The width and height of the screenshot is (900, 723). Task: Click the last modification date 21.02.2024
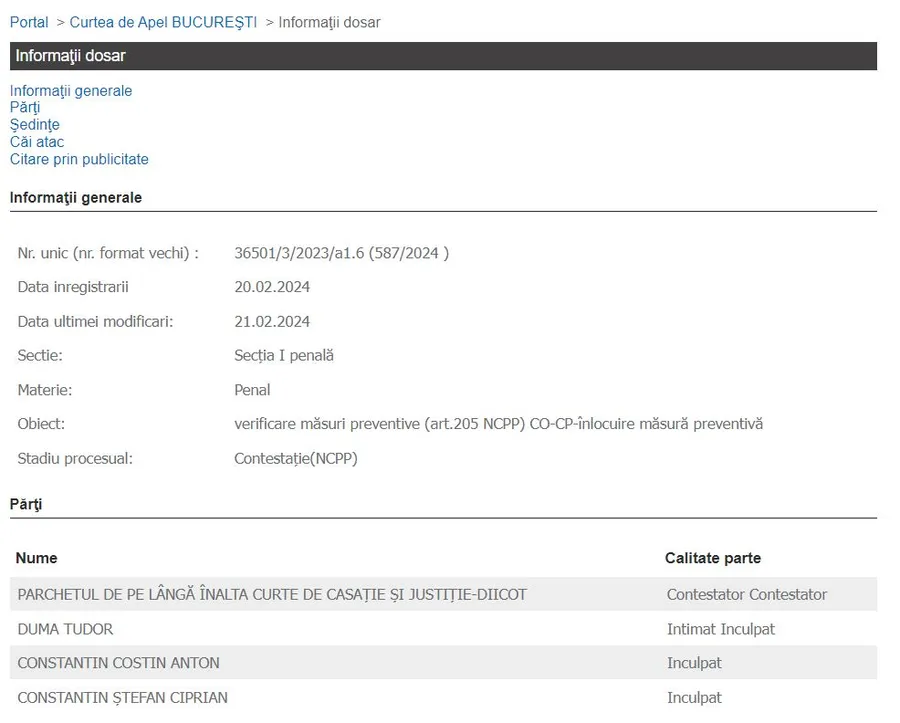coord(272,321)
